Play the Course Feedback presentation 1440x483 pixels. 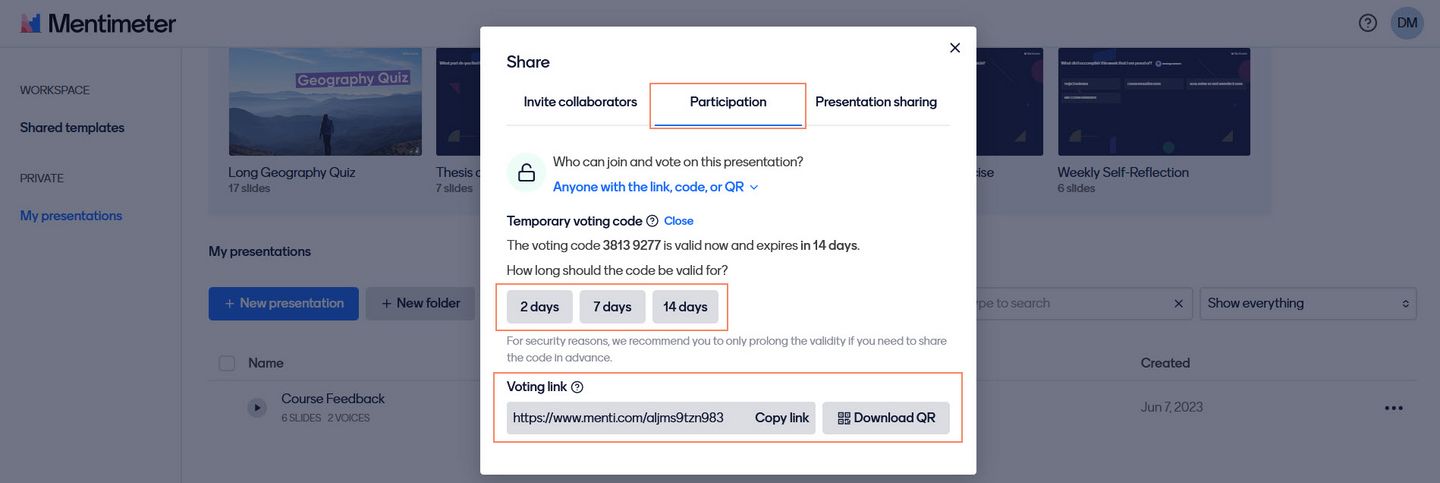pyautogui.click(x=257, y=407)
